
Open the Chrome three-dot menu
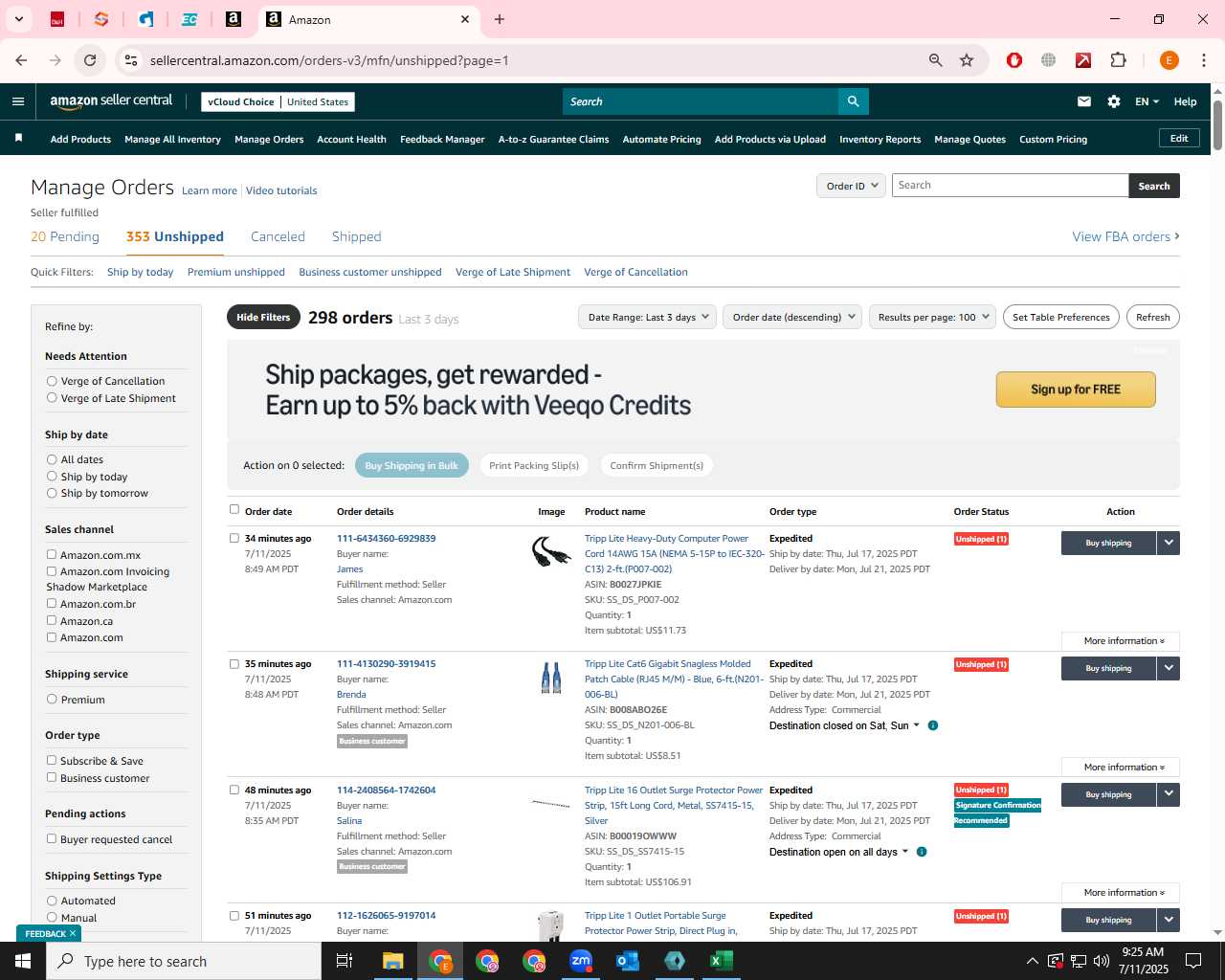click(x=1204, y=60)
